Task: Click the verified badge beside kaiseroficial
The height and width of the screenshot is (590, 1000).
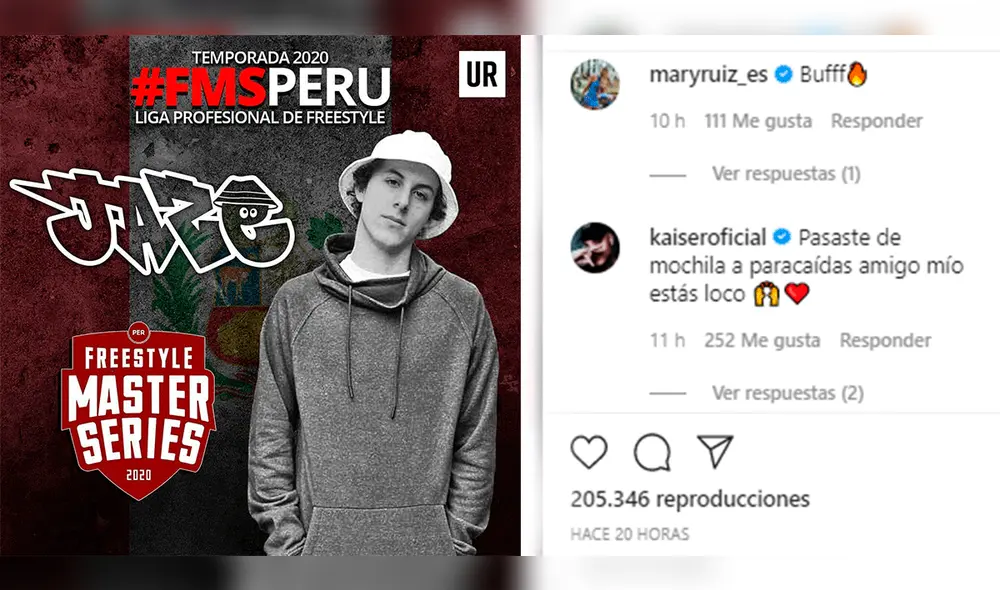Action: point(782,237)
